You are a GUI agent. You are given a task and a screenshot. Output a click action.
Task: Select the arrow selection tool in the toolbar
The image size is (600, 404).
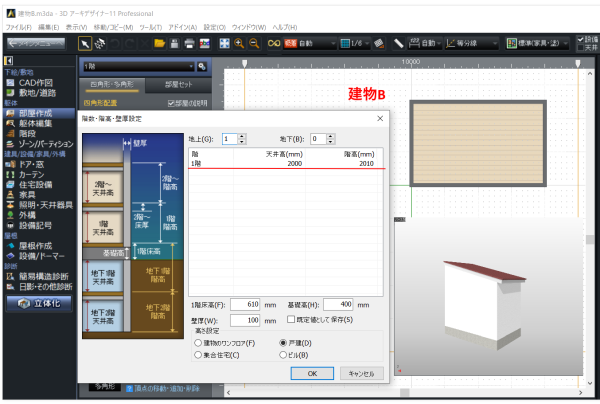coord(85,44)
